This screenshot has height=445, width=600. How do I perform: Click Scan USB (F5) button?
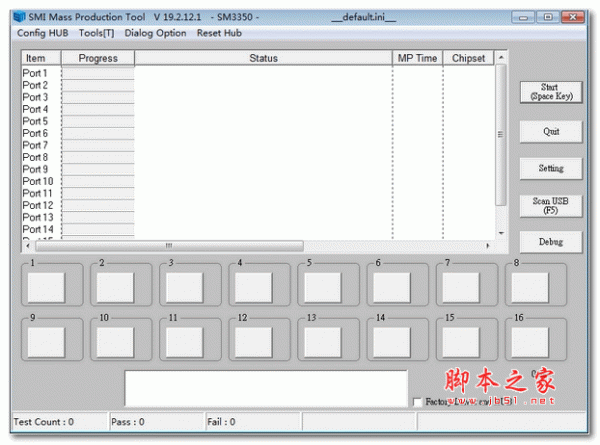tap(551, 206)
